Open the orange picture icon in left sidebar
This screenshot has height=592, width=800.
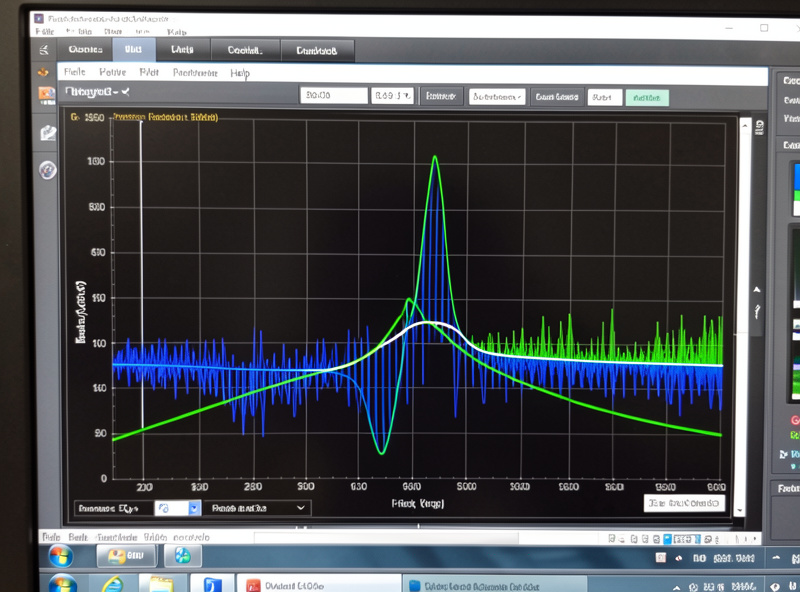click(x=46, y=94)
